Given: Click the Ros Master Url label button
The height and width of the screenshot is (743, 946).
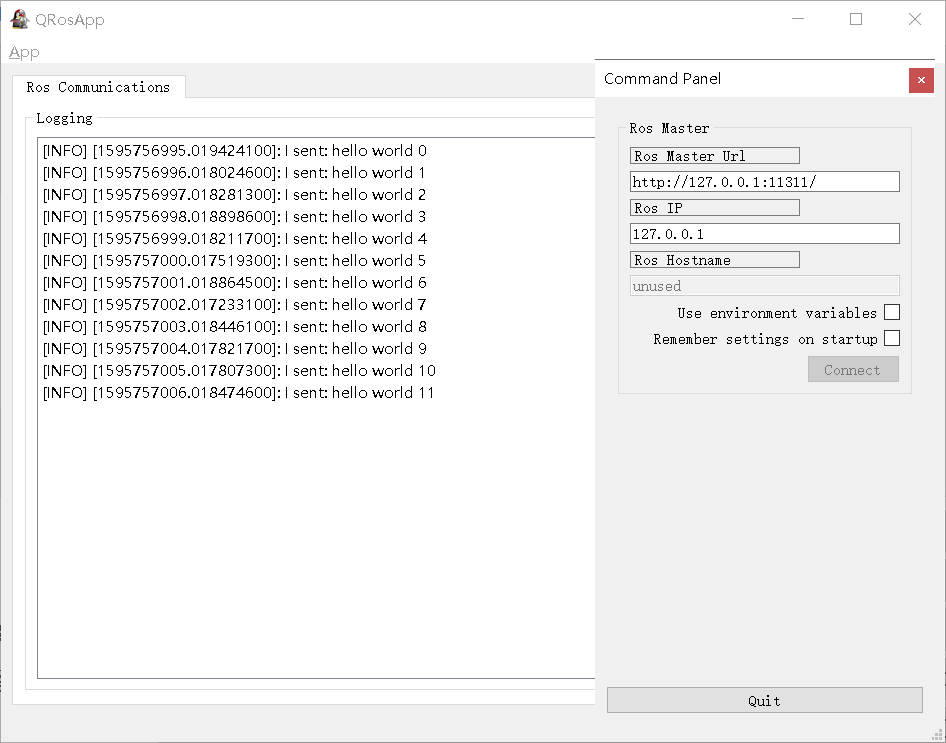Looking at the screenshot, I should 714,155.
